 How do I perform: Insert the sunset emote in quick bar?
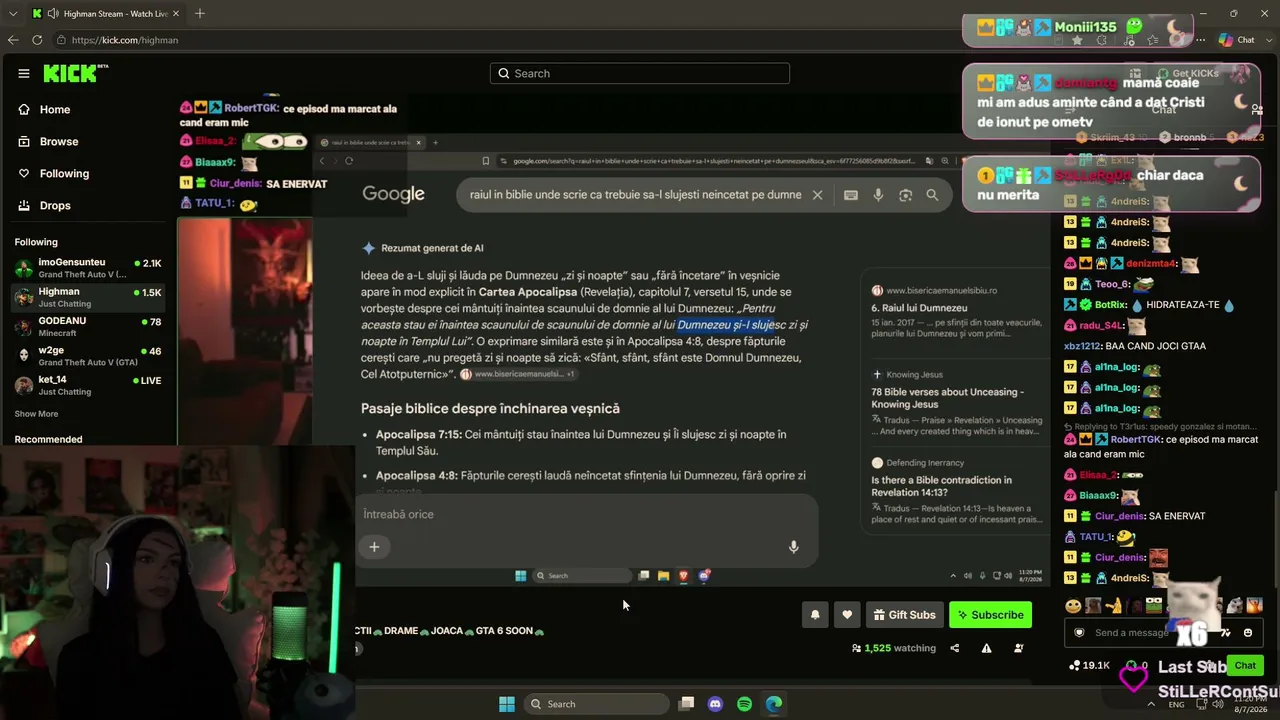(x=1255, y=605)
